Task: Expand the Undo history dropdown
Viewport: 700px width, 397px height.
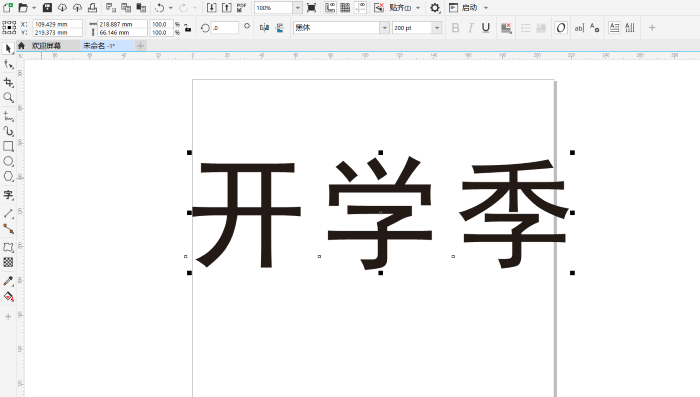Action: (x=171, y=8)
